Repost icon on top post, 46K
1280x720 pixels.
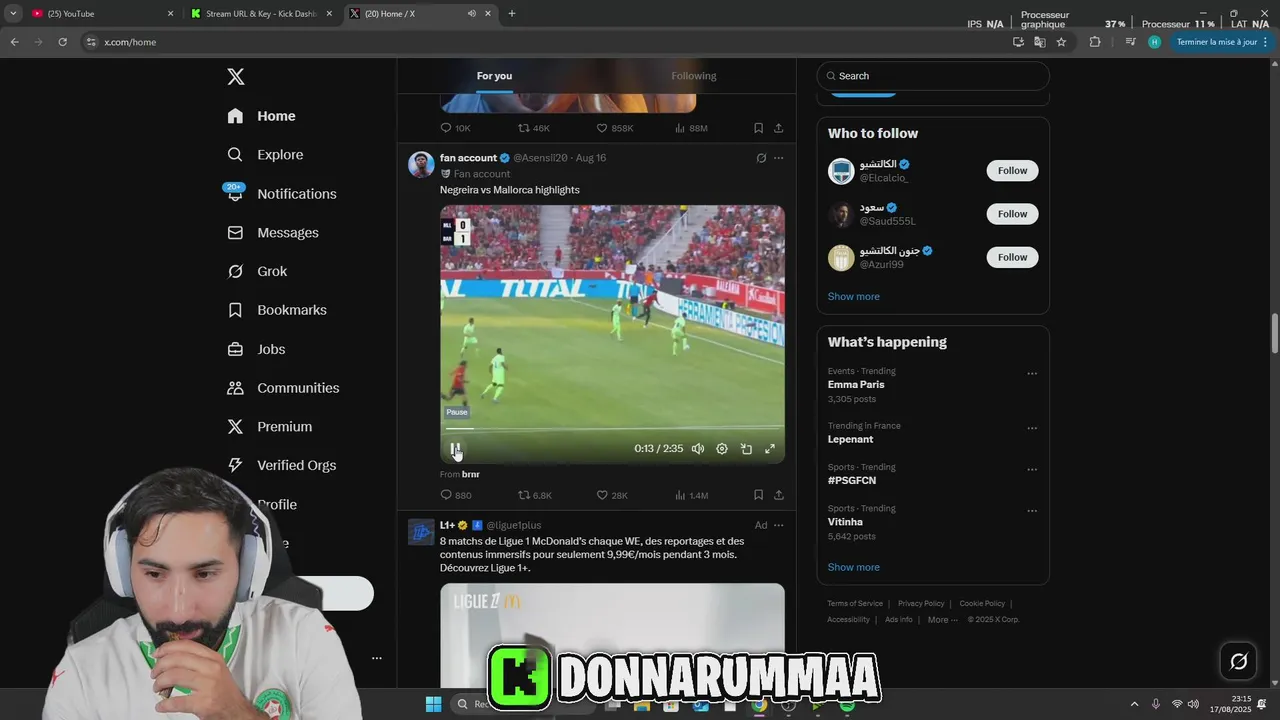click(x=534, y=128)
